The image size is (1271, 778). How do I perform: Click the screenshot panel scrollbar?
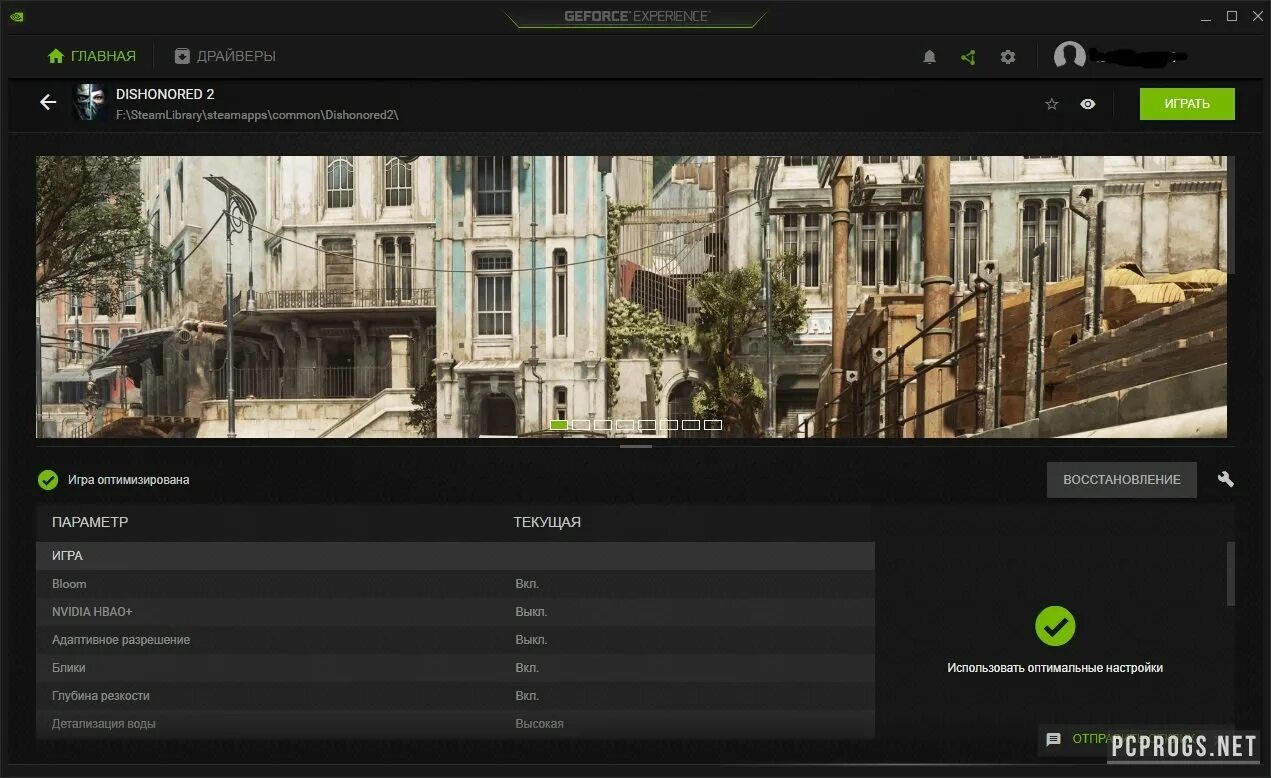[1231, 214]
